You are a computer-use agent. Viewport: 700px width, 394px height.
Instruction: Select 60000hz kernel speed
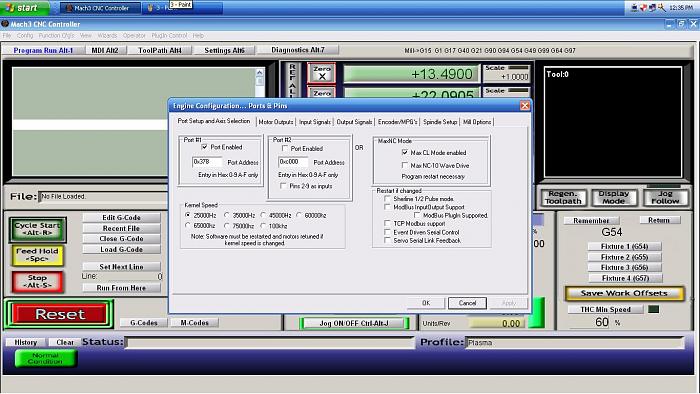[299, 215]
